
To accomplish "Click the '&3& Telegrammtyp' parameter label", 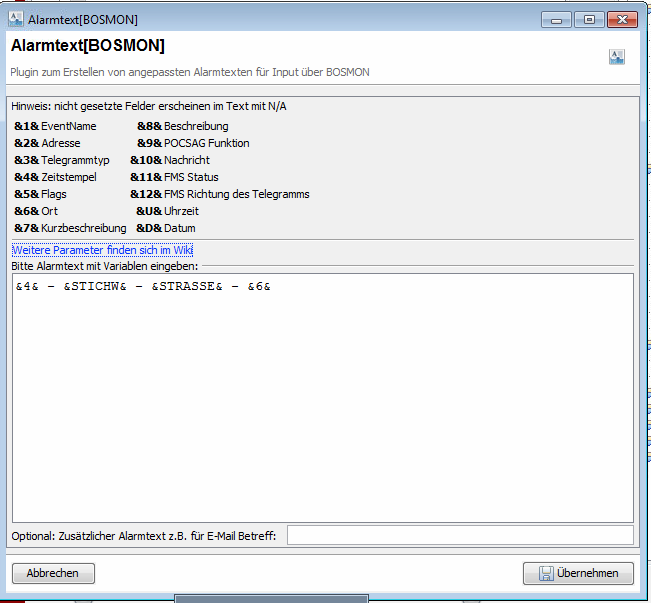I will pos(62,160).
